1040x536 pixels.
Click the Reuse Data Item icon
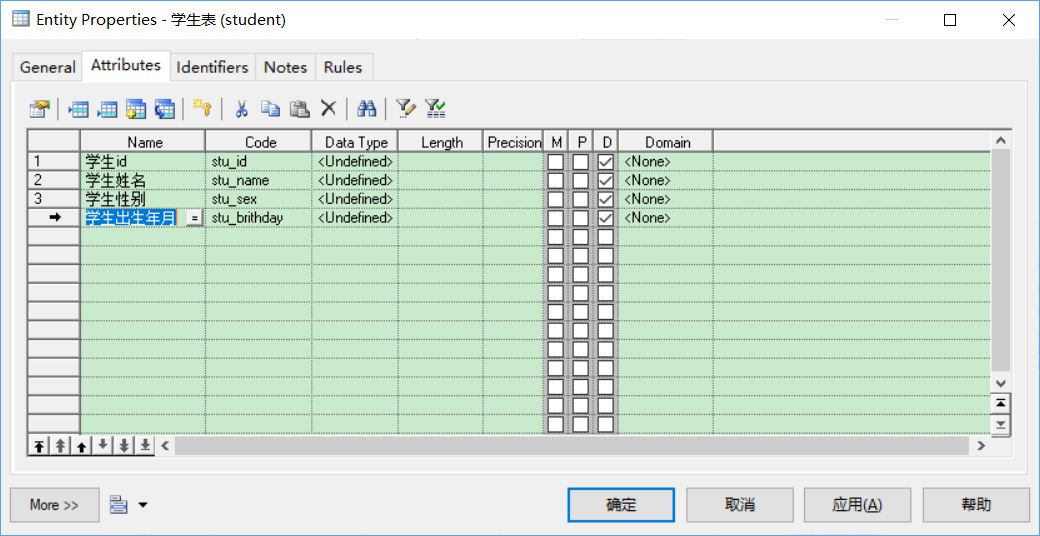click(164, 109)
